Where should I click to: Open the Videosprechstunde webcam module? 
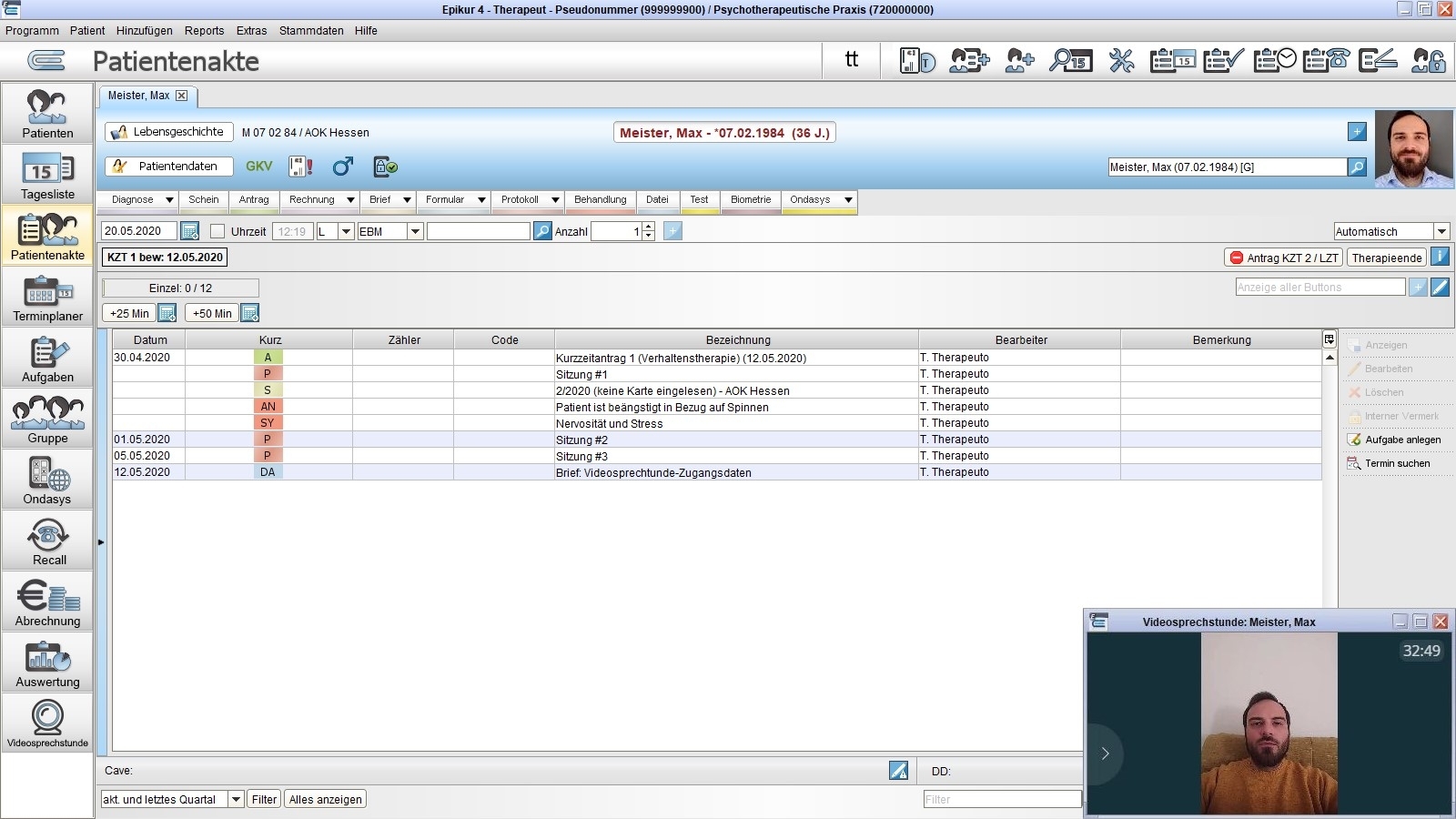pyautogui.click(x=47, y=723)
